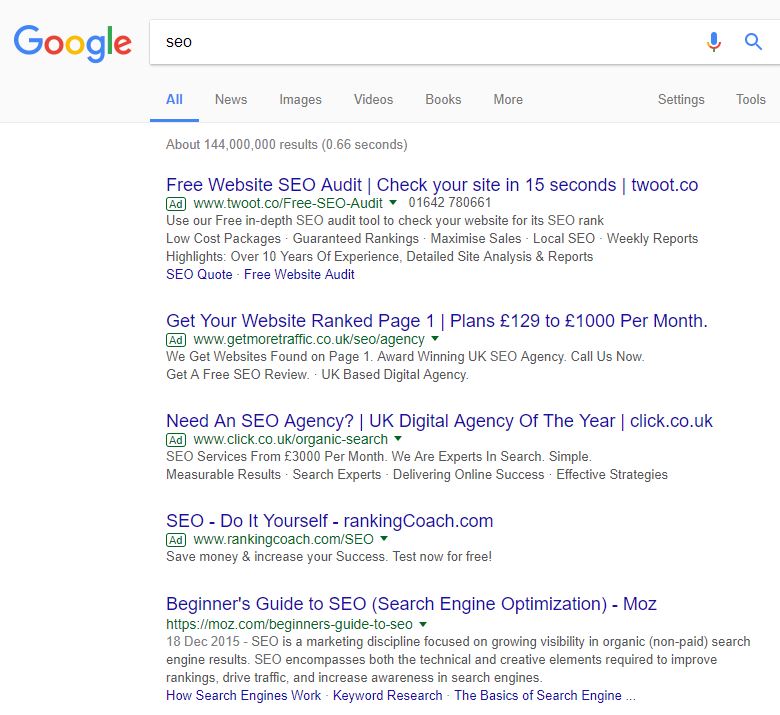Click the Ad badge beside www.rankingcoach.com
This screenshot has width=780, height=715.
[x=176, y=540]
